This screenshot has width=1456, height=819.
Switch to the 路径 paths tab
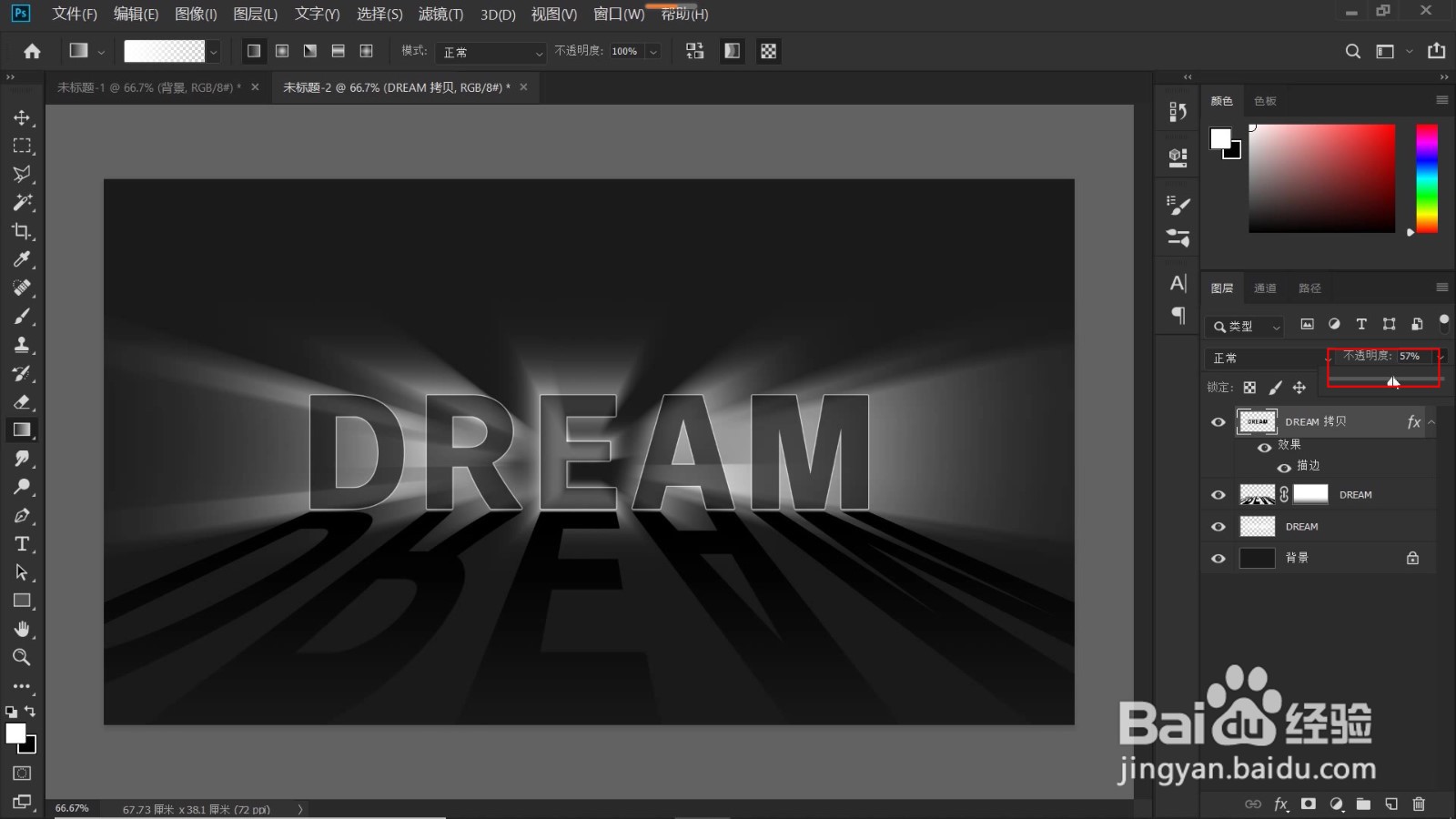pos(1309,288)
